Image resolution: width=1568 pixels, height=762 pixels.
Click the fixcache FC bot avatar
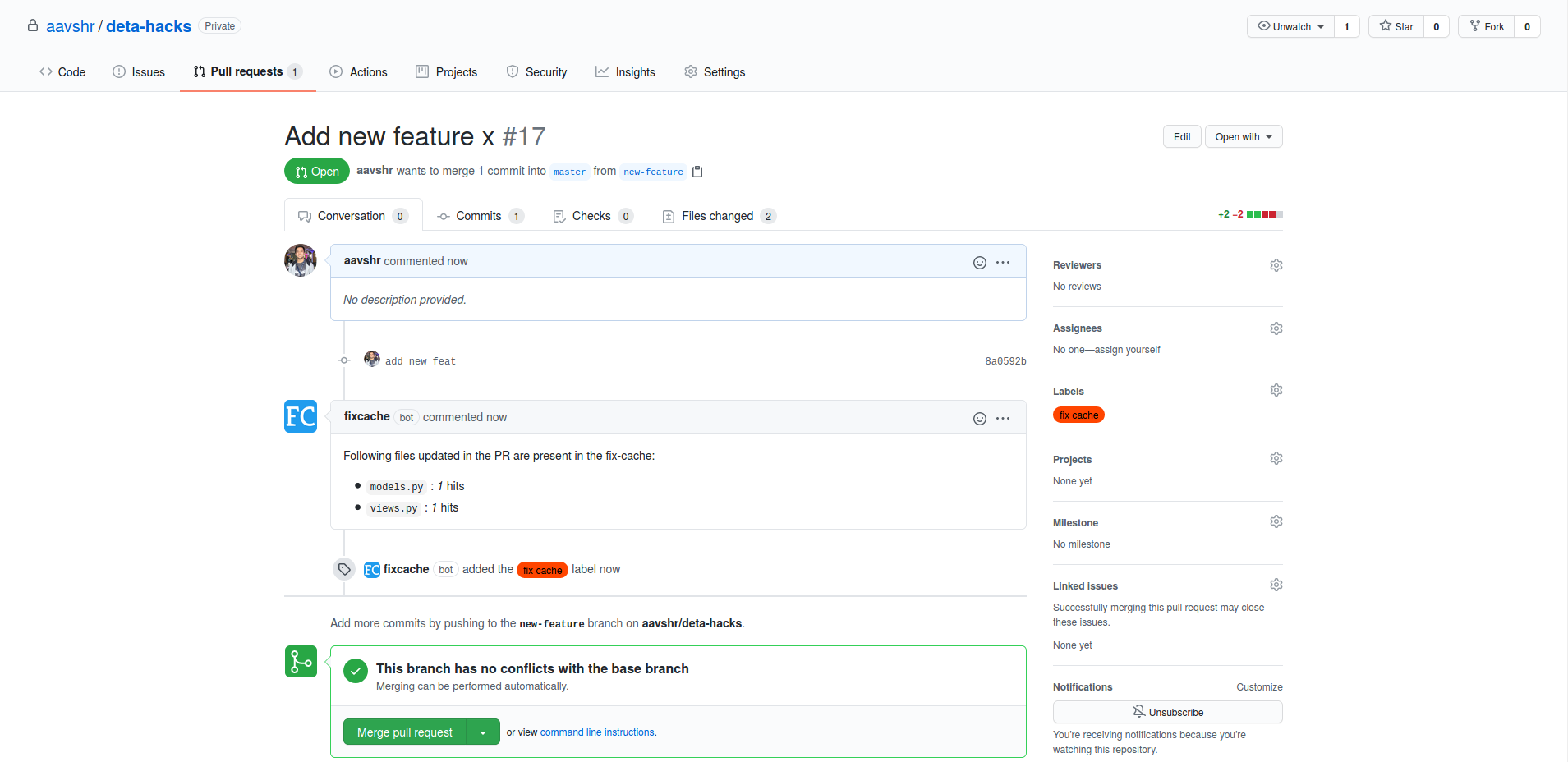(301, 416)
